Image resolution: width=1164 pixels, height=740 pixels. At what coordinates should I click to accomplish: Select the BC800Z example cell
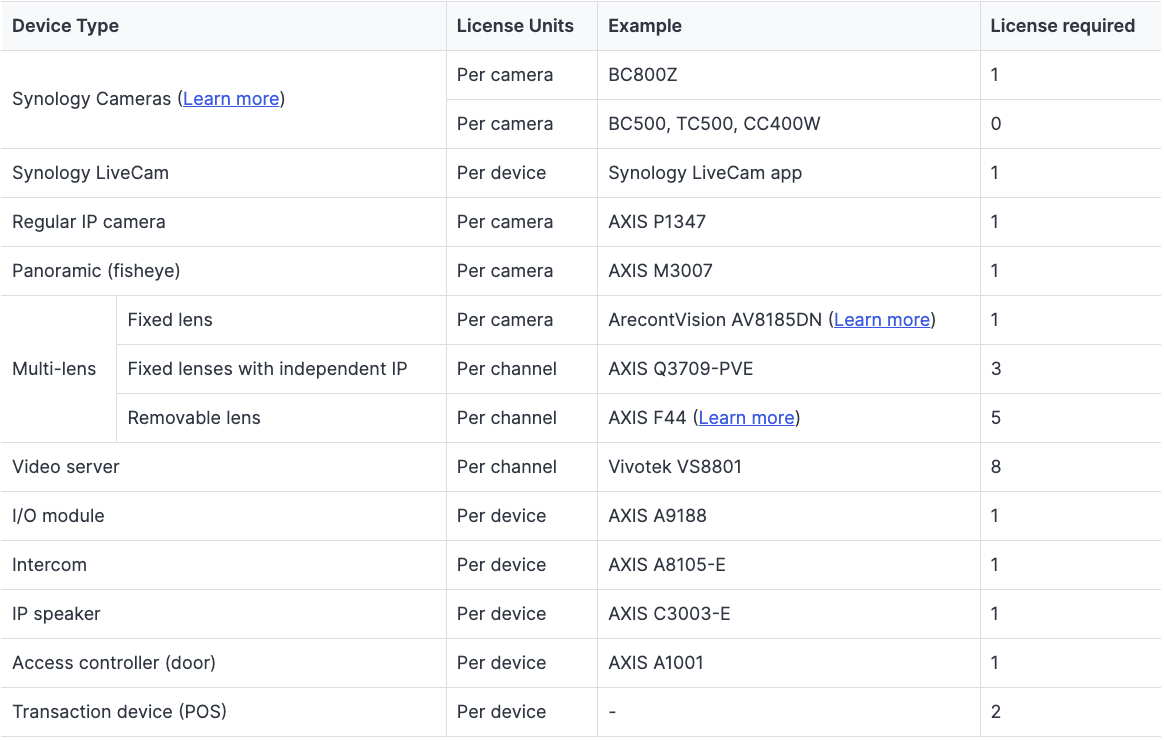pyautogui.click(x=643, y=75)
